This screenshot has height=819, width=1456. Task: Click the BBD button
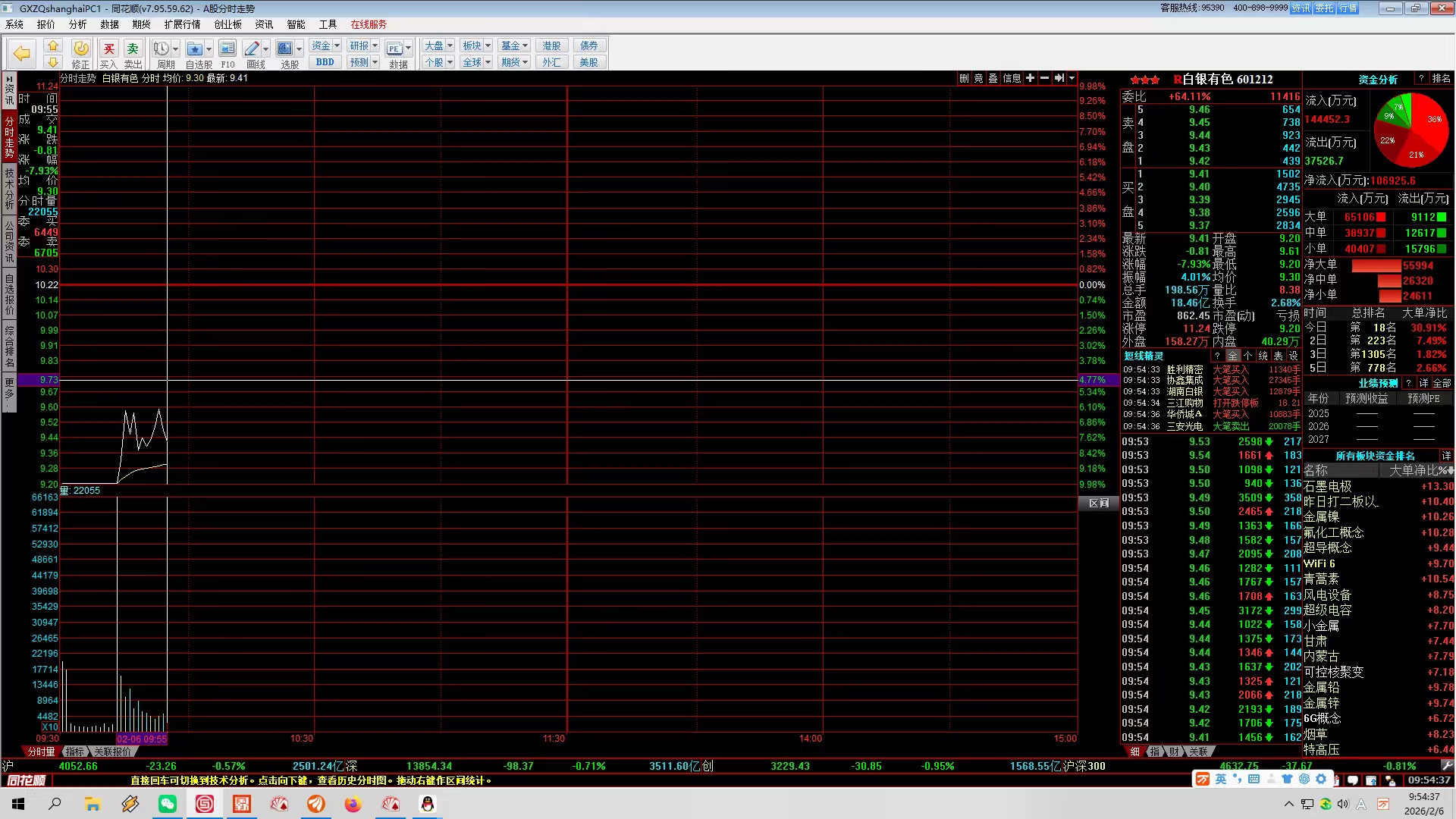tap(325, 62)
